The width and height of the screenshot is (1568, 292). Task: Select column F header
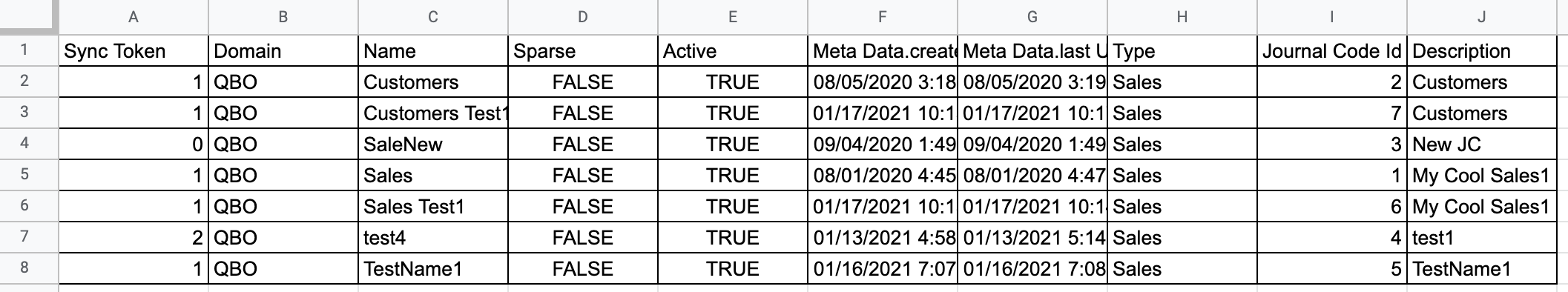tap(883, 17)
